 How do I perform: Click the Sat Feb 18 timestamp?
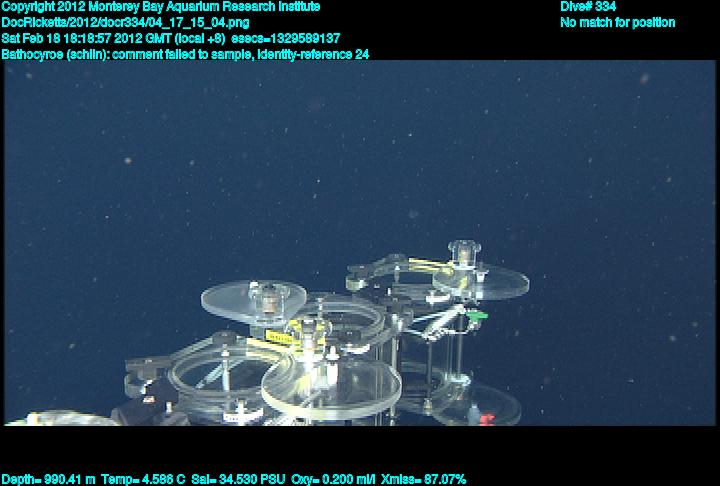[113, 39]
